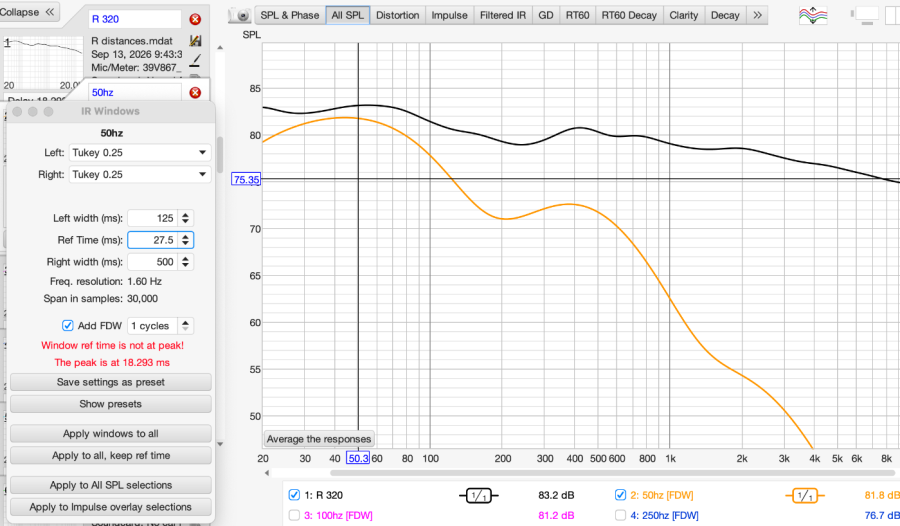Screen dimensions: 900x526
Task: Open the Left window type dropdown
Action: click(x=139, y=153)
